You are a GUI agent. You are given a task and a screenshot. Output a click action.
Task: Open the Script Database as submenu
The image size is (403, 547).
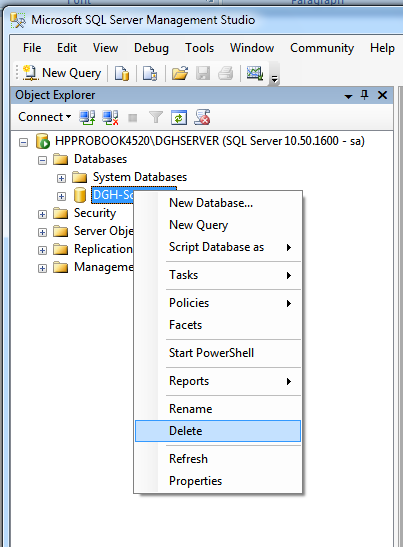[x=218, y=247]
